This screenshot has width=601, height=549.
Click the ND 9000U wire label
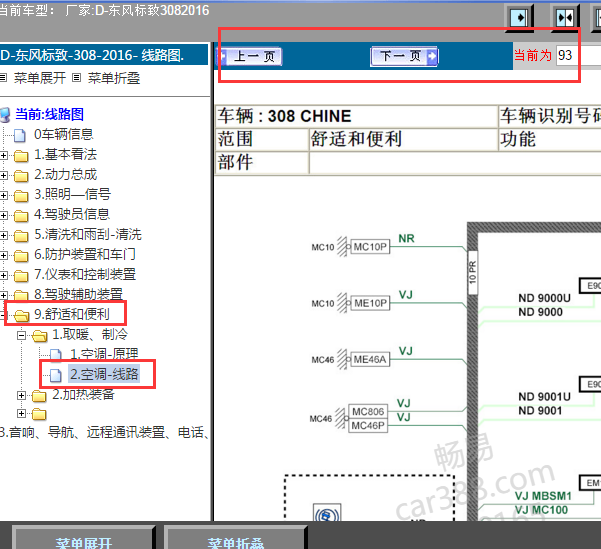coord(544,298)
